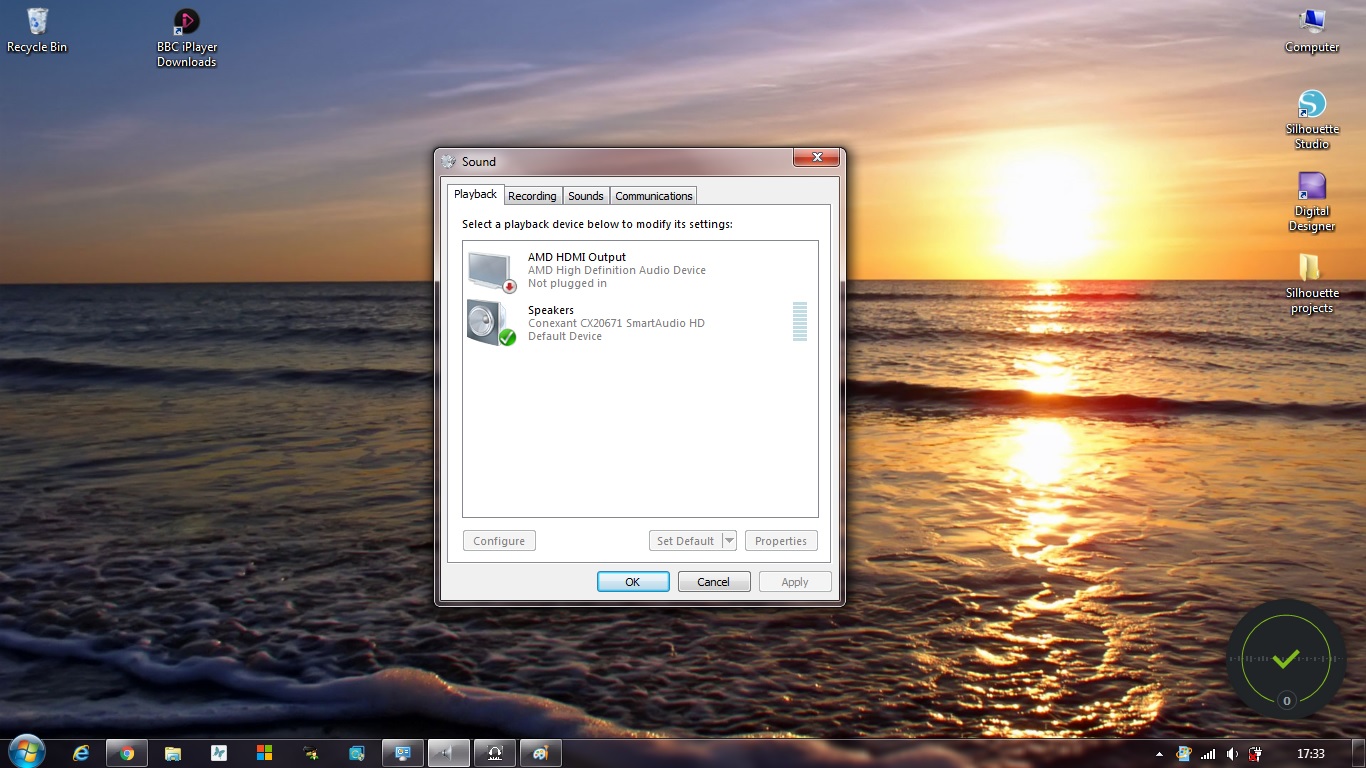Screen dimensions: 1366x768
Task: Click Cancel in the Sound dialog
Action: point(713,582)
